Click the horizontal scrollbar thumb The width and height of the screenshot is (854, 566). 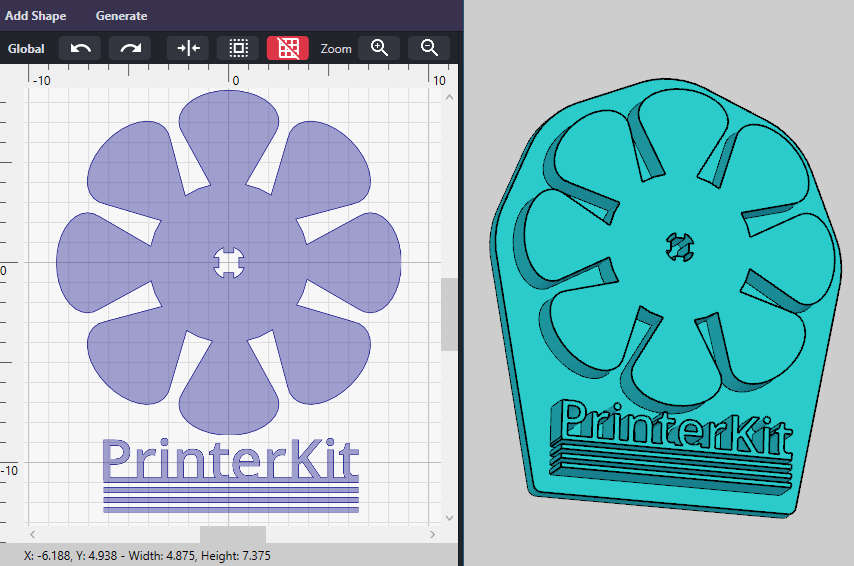233,534
